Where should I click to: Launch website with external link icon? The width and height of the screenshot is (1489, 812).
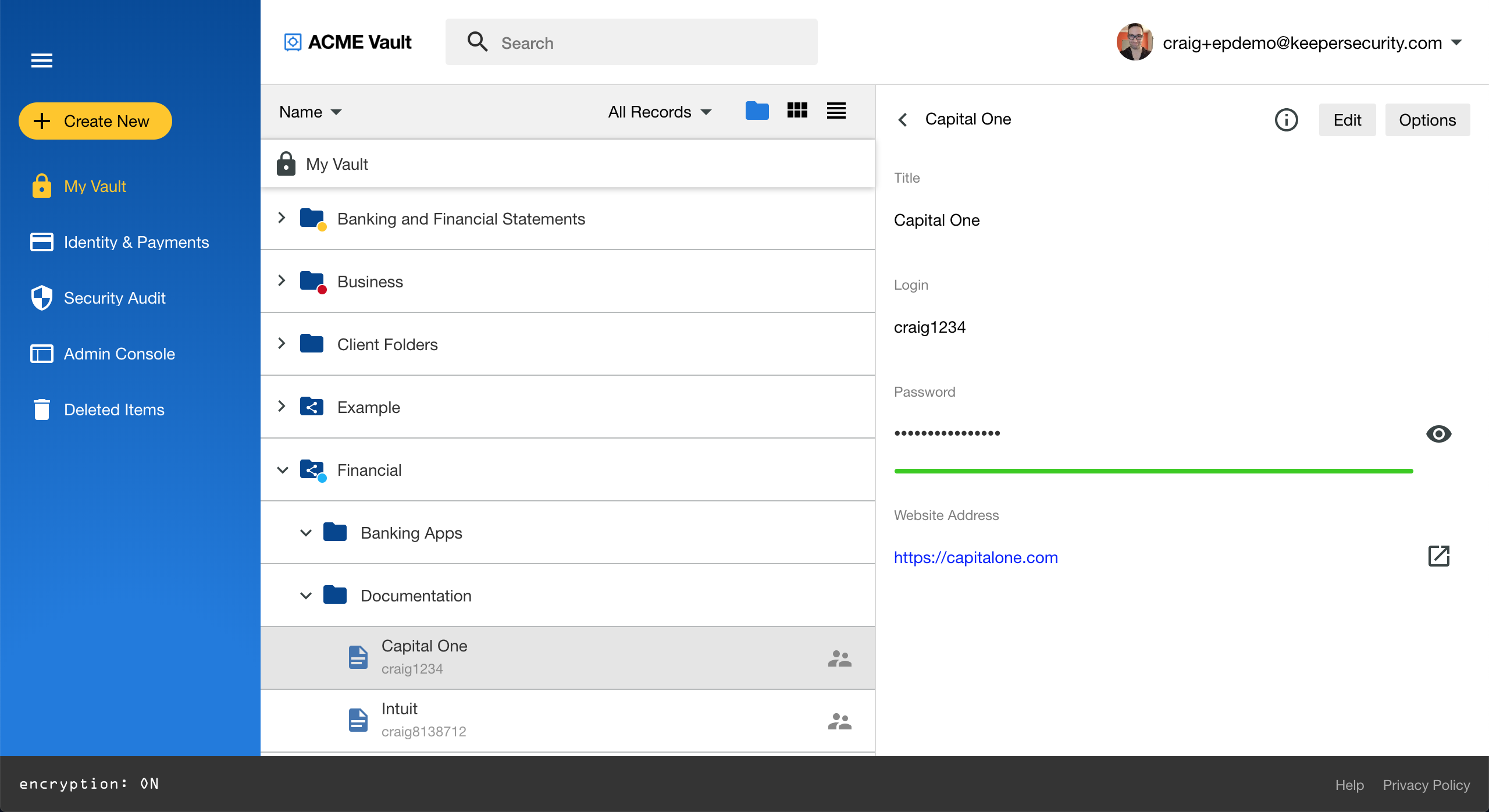1438,556
